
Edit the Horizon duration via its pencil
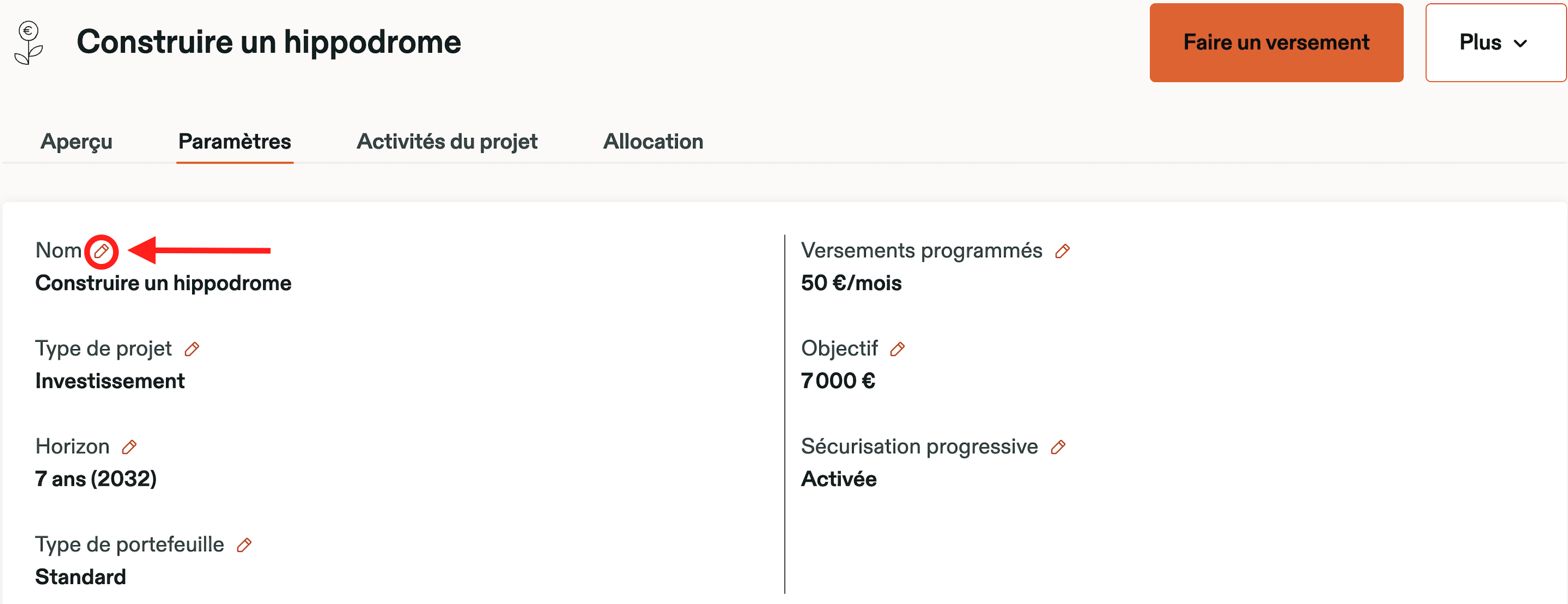click(129, 447)
